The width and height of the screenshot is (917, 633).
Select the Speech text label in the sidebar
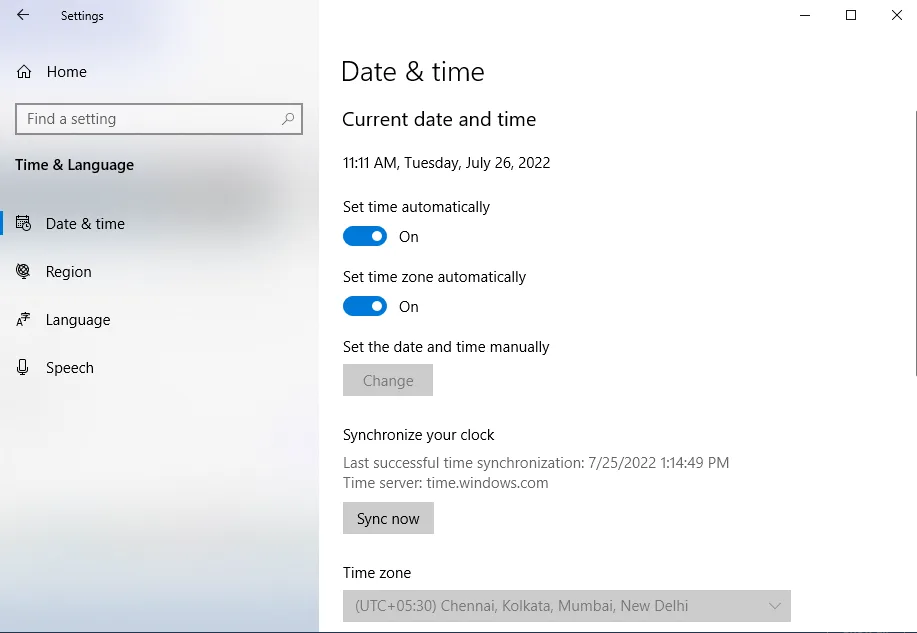pos(70,368)
